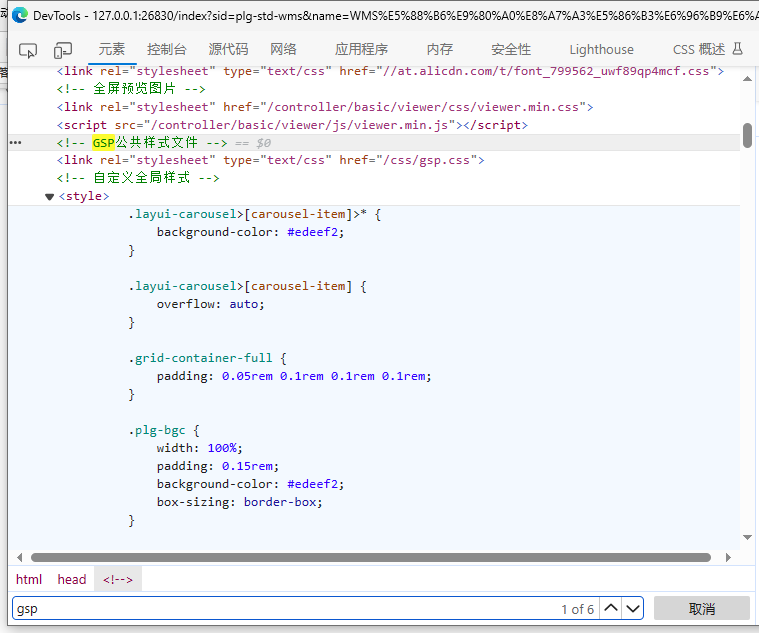Select html in the breadcrumb
759x633 pixels.
(x=29, y=579)
